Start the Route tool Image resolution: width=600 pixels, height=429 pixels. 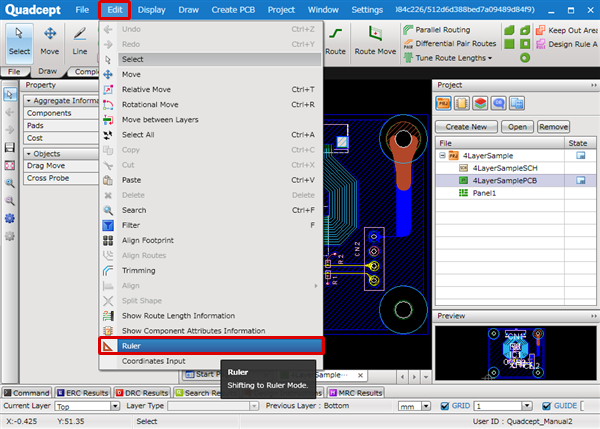(x=335, y=43)
